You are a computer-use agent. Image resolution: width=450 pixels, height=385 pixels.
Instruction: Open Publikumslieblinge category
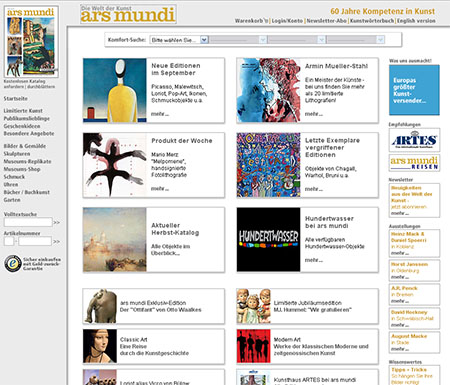tap(27, 118)
